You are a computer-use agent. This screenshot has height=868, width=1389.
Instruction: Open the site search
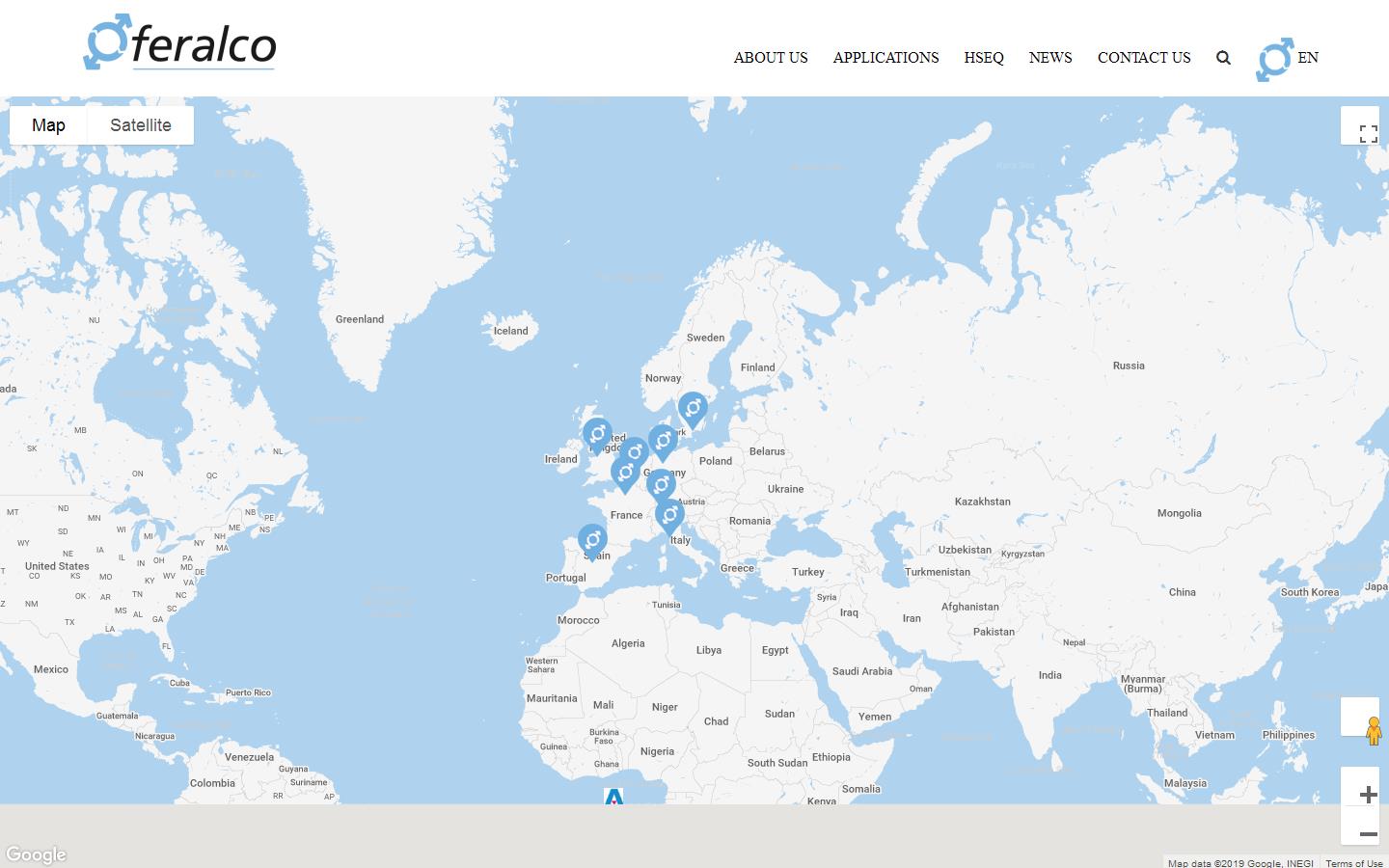coord(1223,58)
